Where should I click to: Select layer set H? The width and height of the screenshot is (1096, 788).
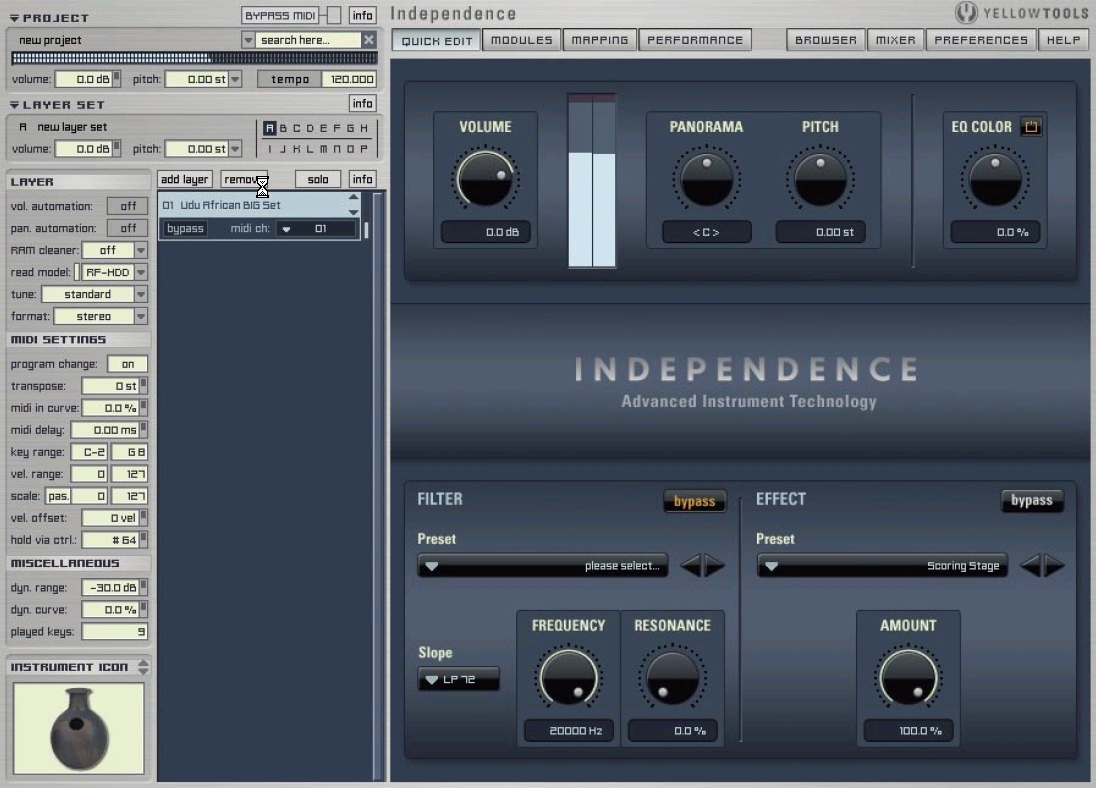[x=363, y=128]
